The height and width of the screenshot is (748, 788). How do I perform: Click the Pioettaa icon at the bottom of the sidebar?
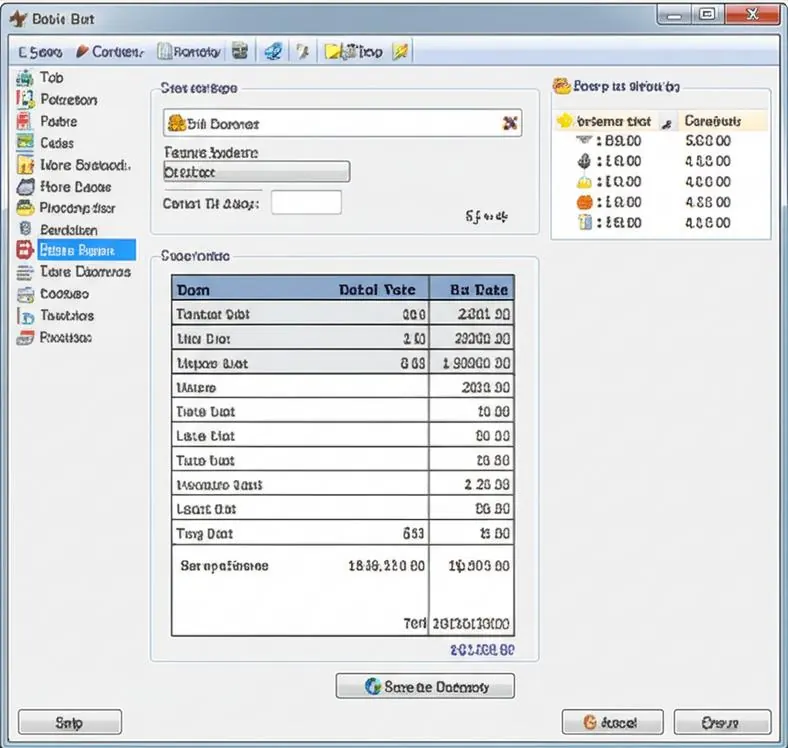[x=25, y=338]
